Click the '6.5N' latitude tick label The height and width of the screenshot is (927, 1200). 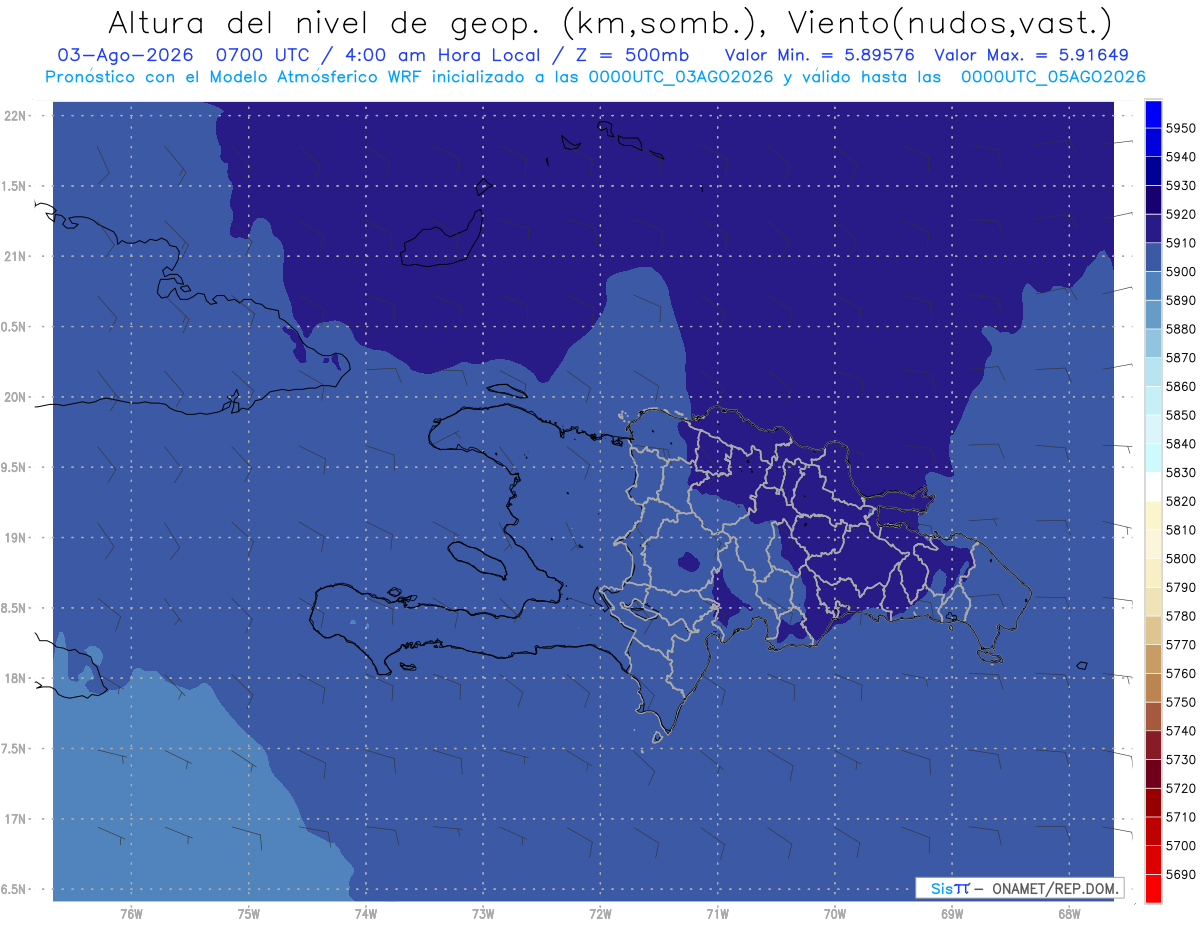tap(15, 890)
